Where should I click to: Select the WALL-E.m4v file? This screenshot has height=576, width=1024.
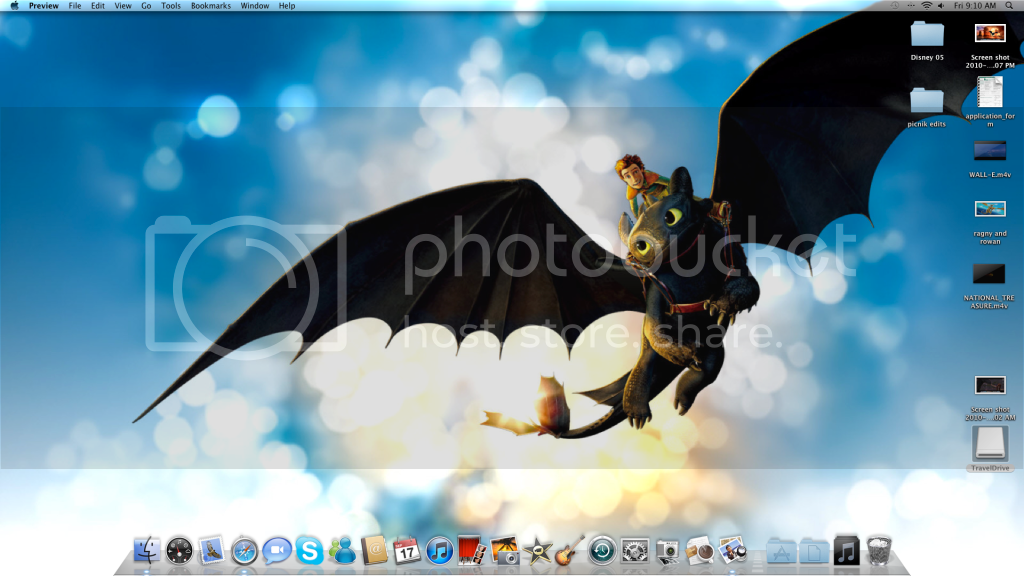point(989,151)
